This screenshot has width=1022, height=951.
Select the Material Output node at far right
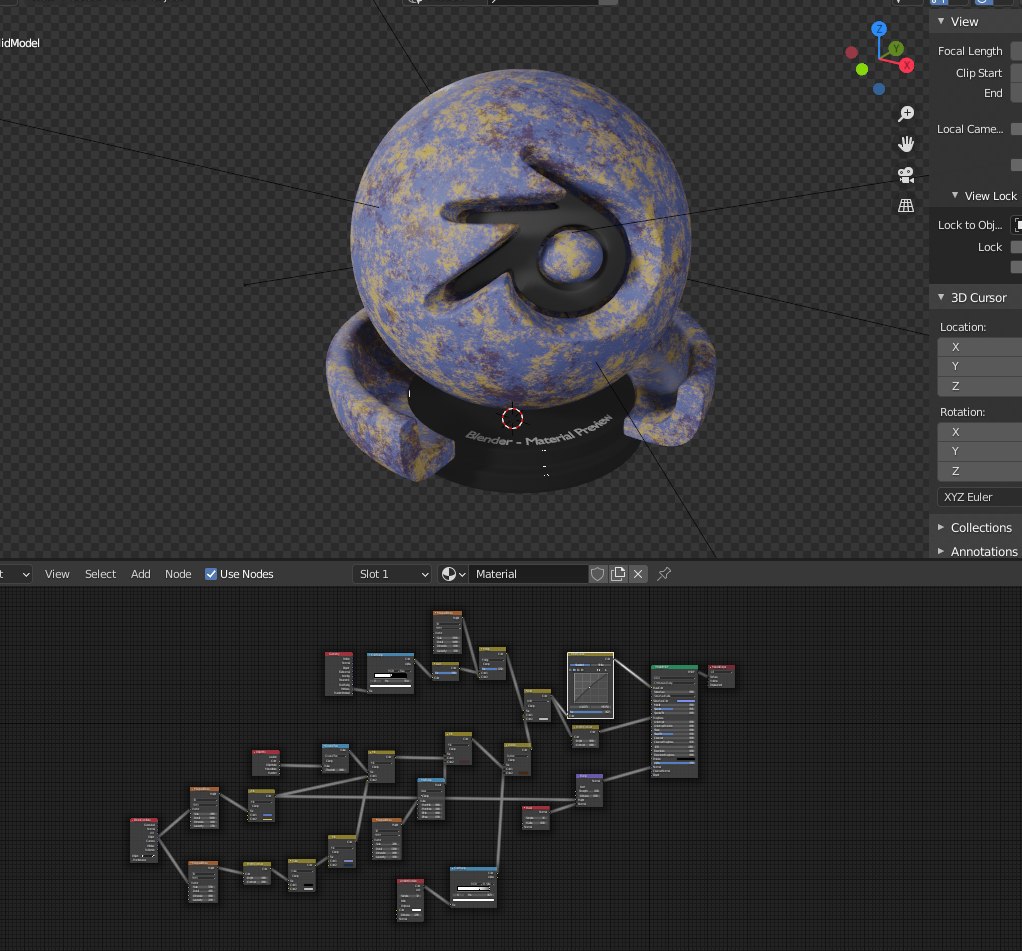pyautogui.click(x=722, y=677)
